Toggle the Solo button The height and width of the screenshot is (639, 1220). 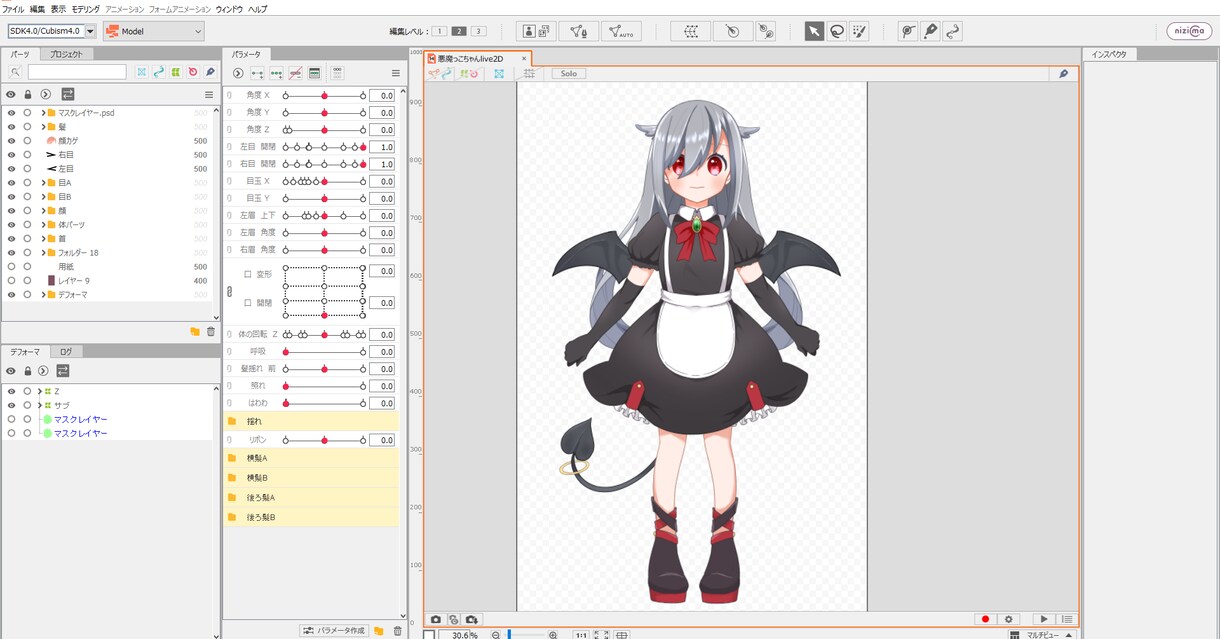(568, 73)
